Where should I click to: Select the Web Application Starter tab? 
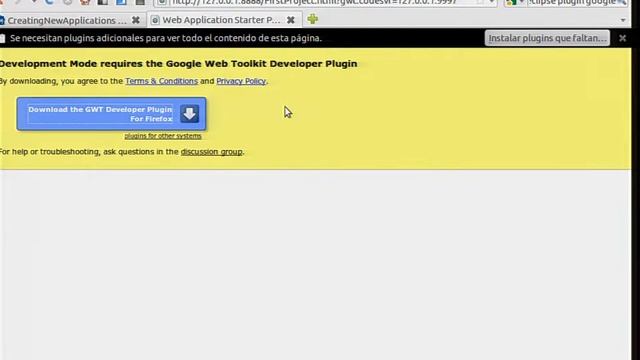pyautogui.click(x=221, y=20)
